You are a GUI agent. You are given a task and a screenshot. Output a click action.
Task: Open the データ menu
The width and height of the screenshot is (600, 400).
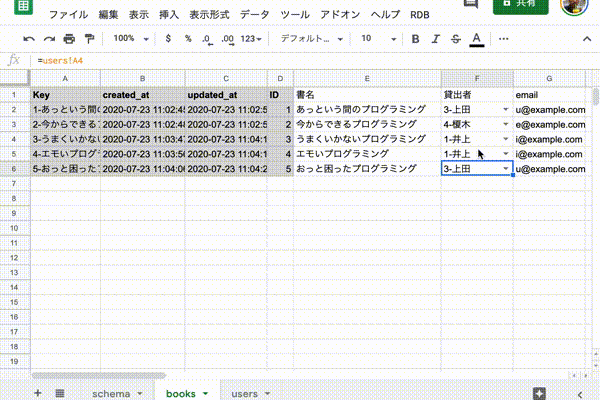point(254,15)
